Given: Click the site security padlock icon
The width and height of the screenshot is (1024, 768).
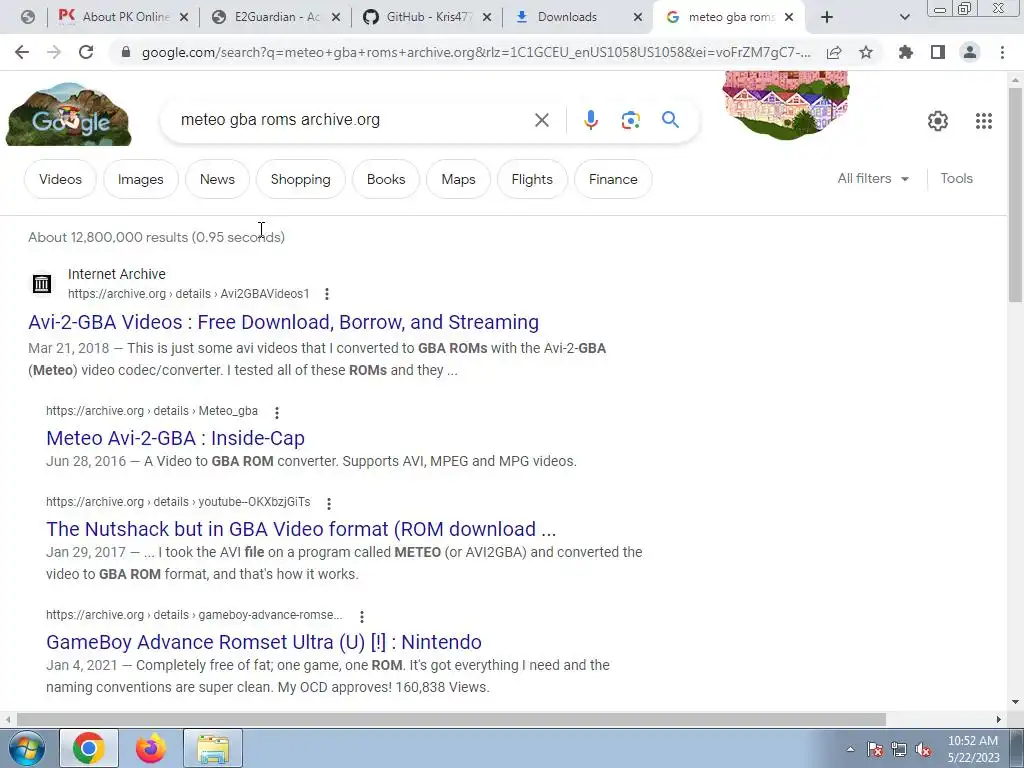Looking at the screenshot, I should (x=126, y=52).
